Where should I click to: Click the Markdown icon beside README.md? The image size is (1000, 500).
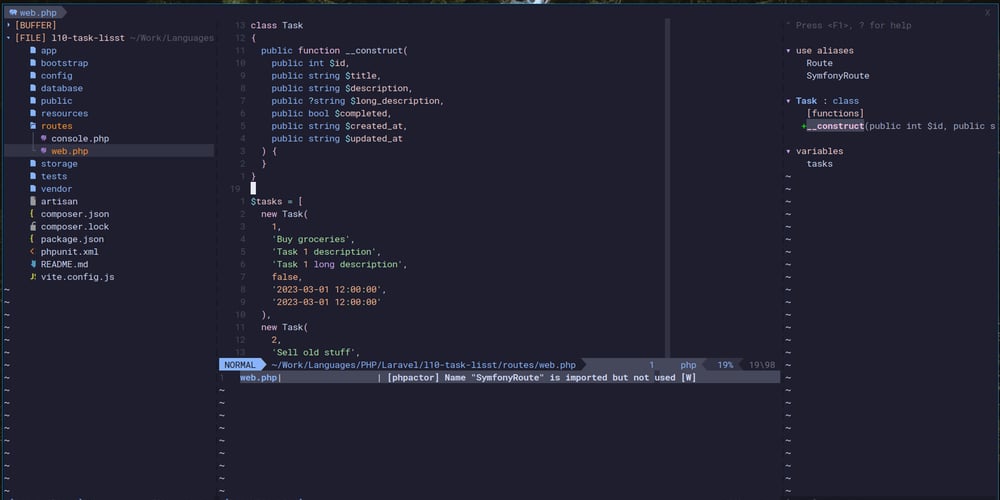33,264
